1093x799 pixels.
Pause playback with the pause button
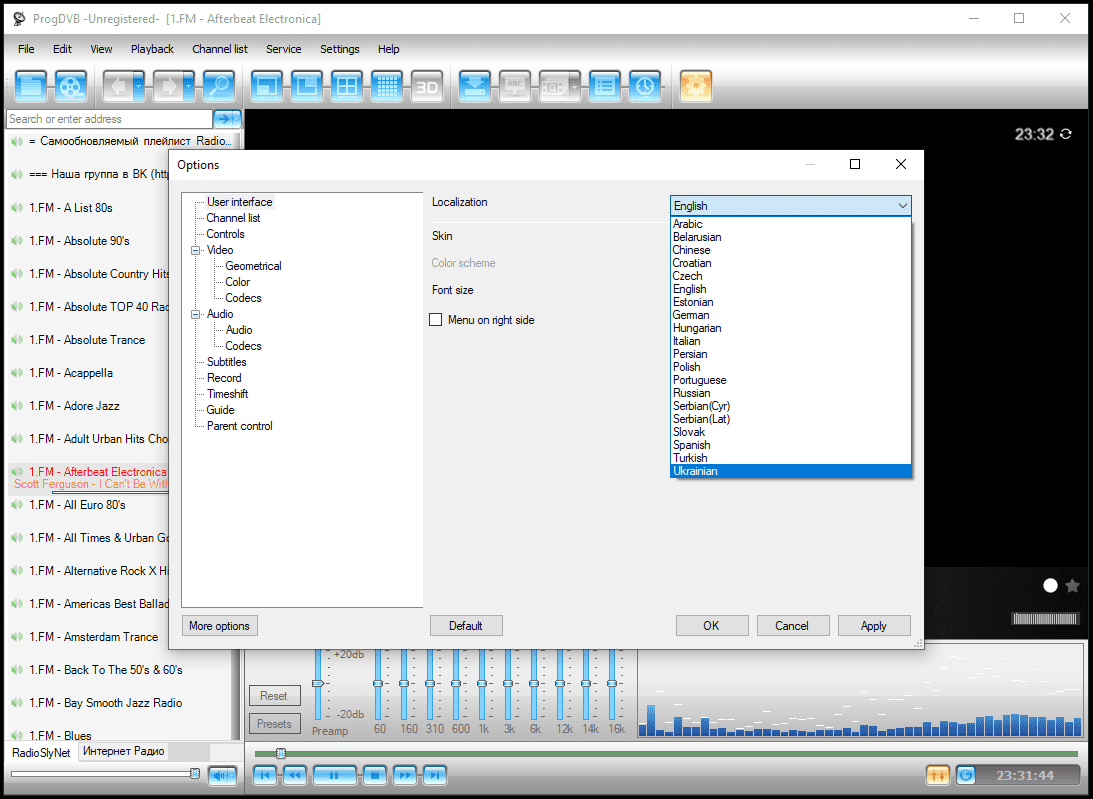point(335,775)
